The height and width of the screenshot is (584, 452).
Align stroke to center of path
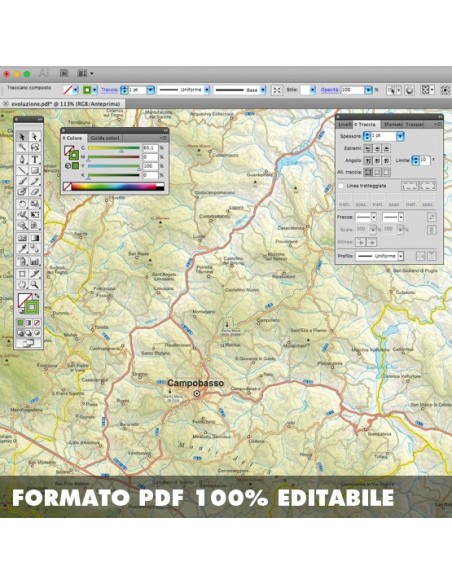click(368, 172)
